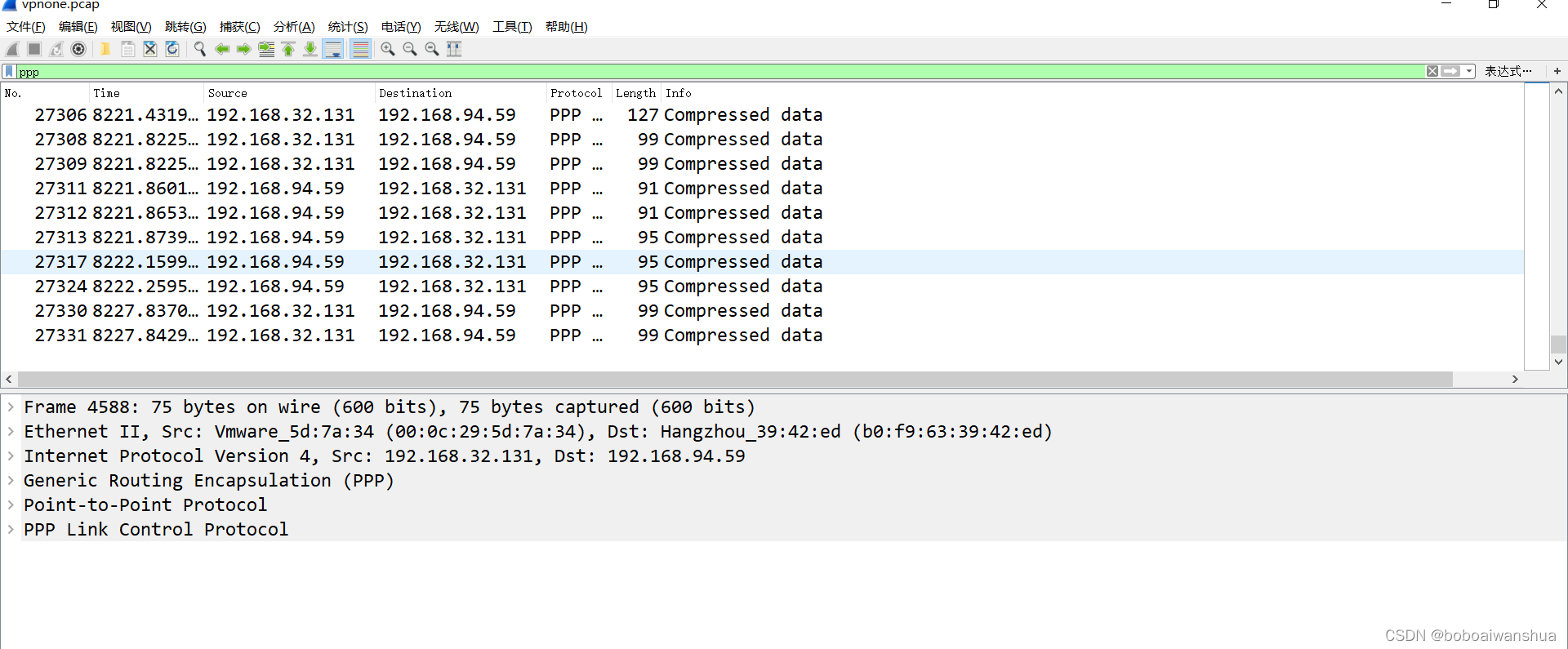
Task: Sort by the Time column header
Action: click(x=146, y=93)
